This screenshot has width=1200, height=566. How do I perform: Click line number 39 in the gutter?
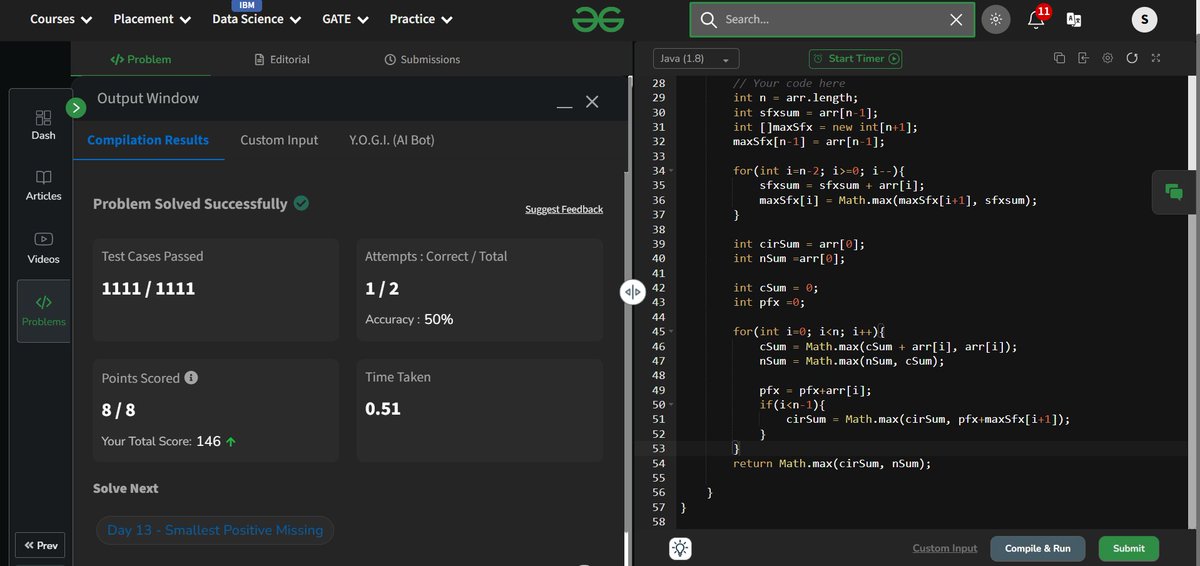(658, 244)
